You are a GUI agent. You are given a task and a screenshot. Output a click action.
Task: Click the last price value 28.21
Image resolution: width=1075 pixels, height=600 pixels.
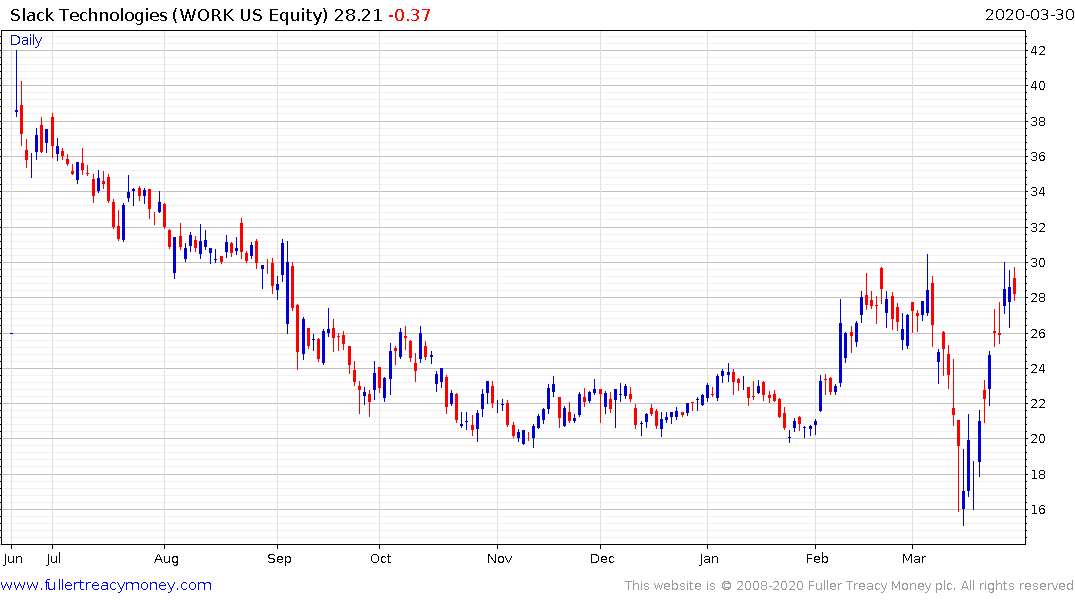tap(358, 15)
